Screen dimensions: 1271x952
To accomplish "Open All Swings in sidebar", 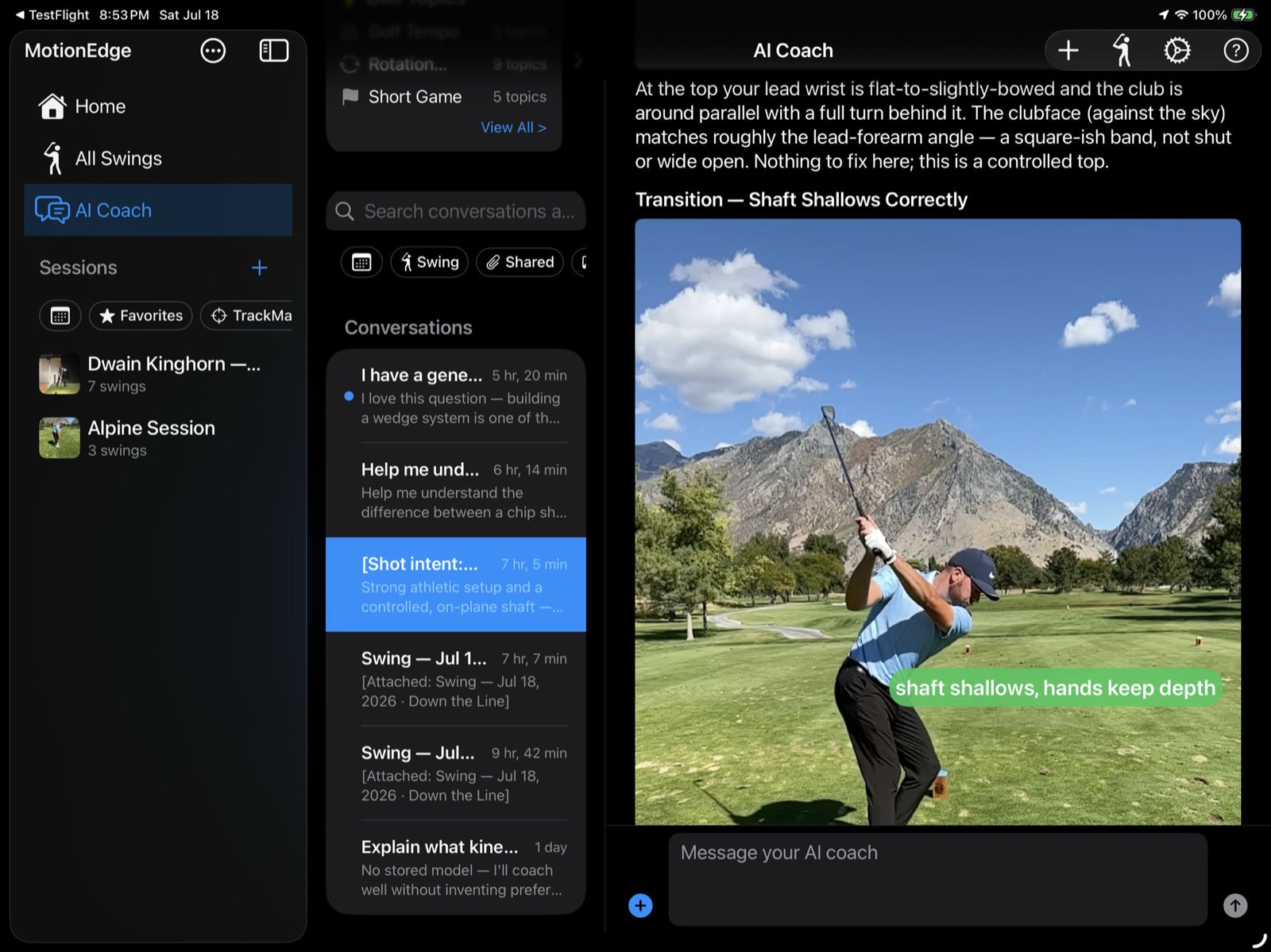I will (x=158, y=158).
